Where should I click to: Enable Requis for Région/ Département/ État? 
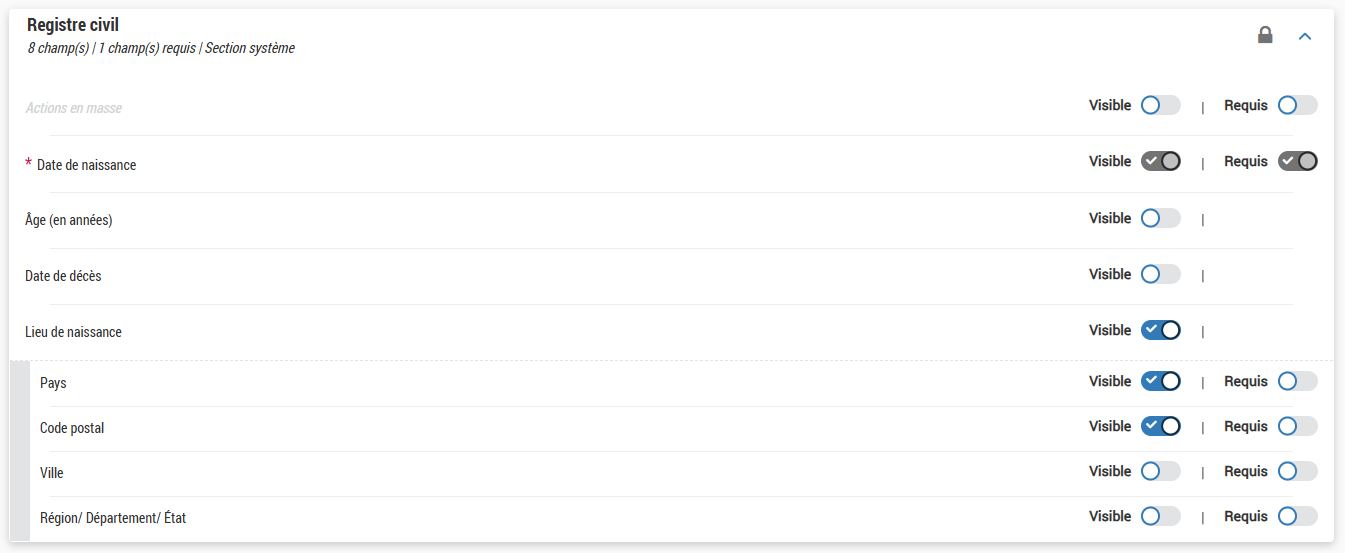pyautogui.click(x=1297, y=516)
